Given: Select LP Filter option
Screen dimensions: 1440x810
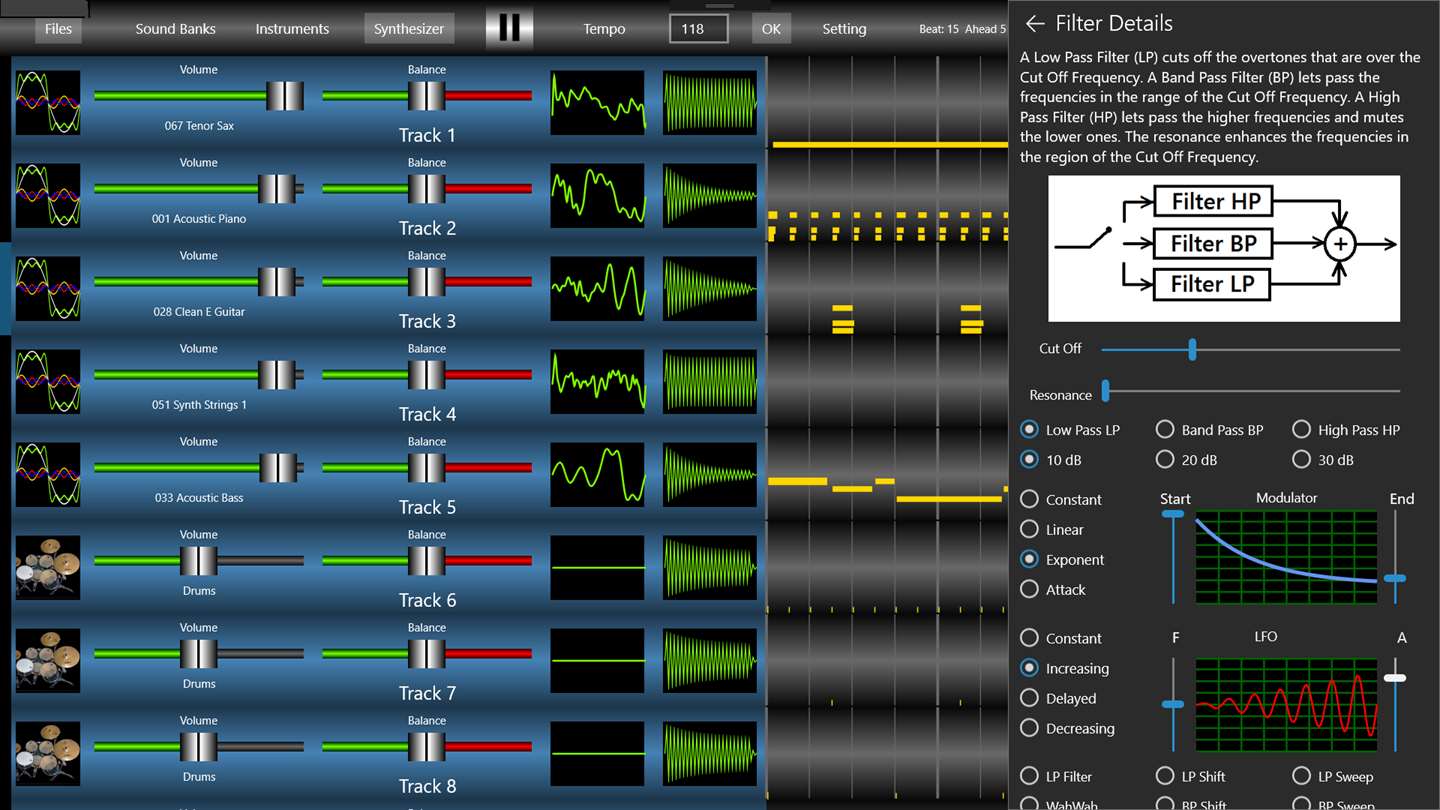Looking at the screenshot, I should 1056,776.
